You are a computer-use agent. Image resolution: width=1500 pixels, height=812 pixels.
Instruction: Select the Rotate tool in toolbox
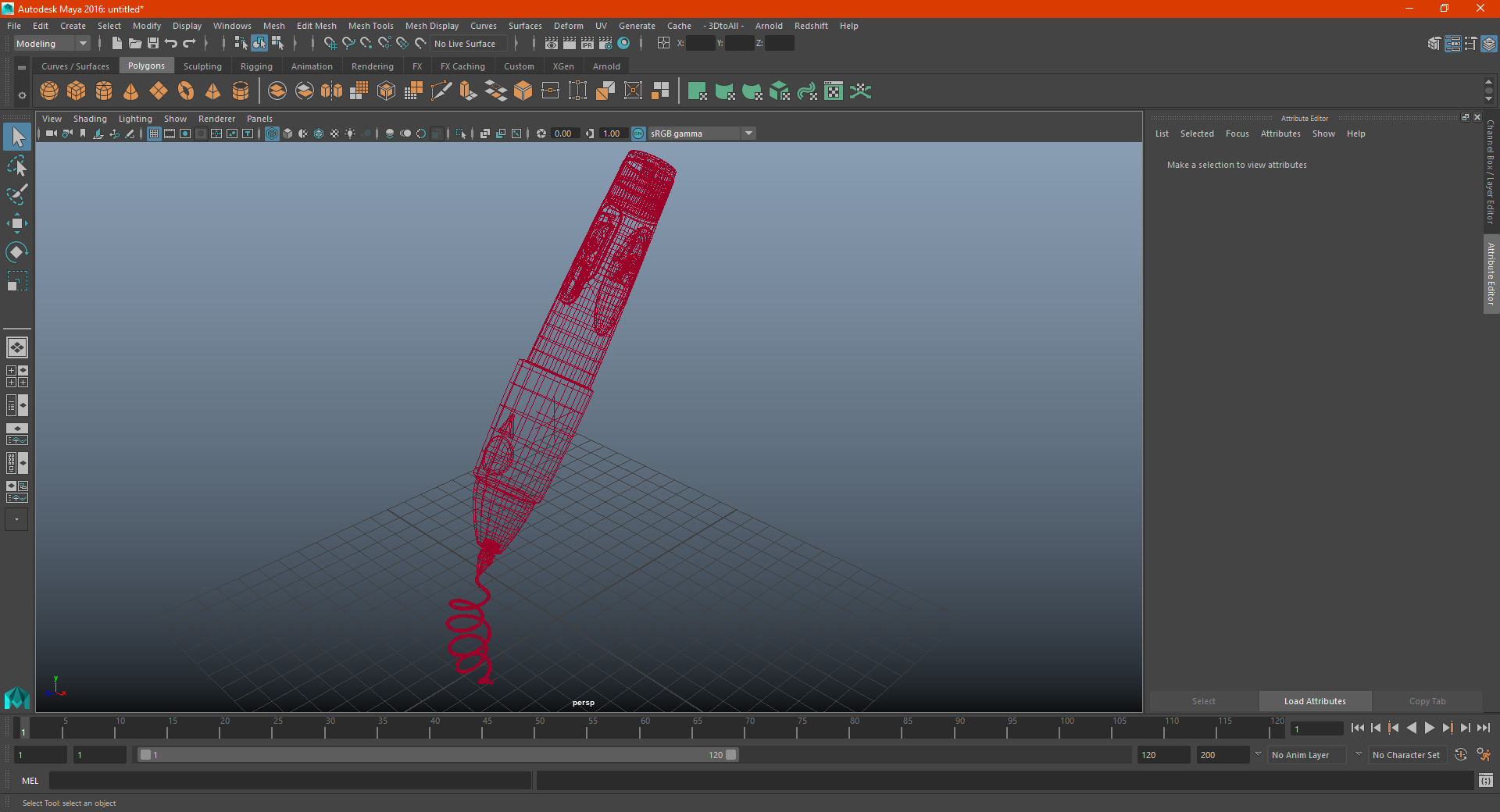[17, 251]
